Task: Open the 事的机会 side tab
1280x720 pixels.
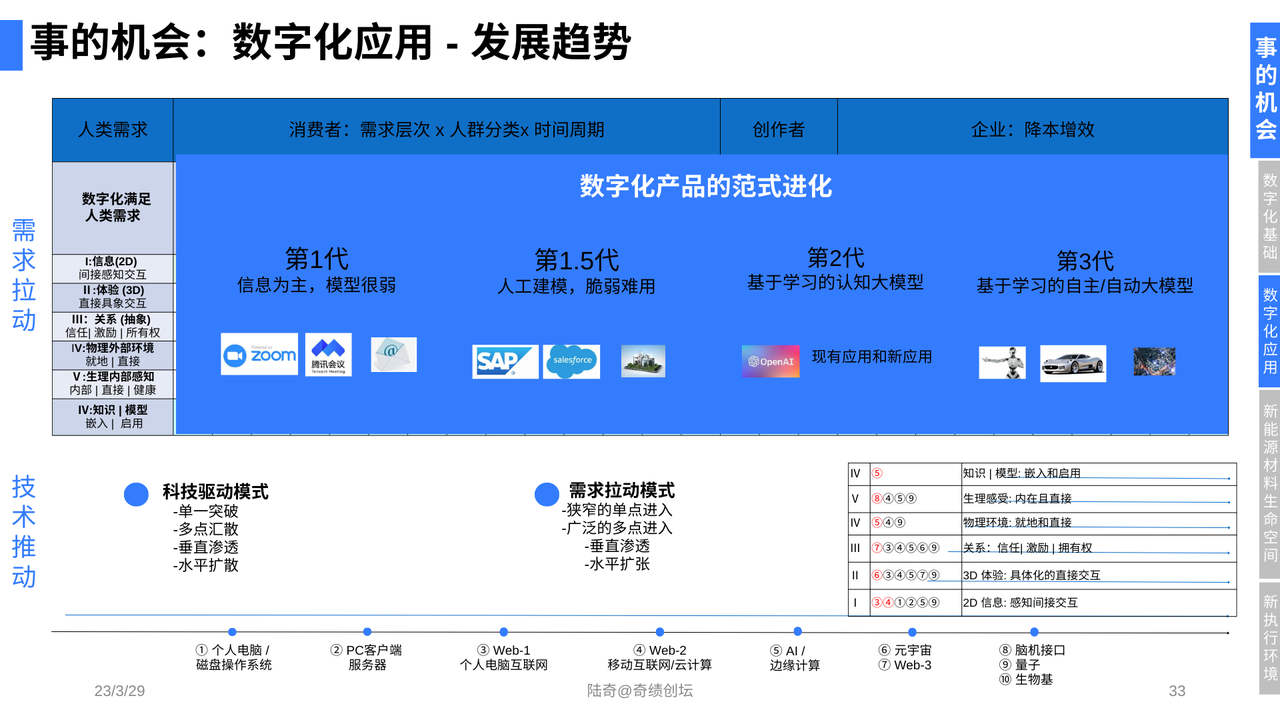Action: pyautogui.click(x=1266, y=89)
